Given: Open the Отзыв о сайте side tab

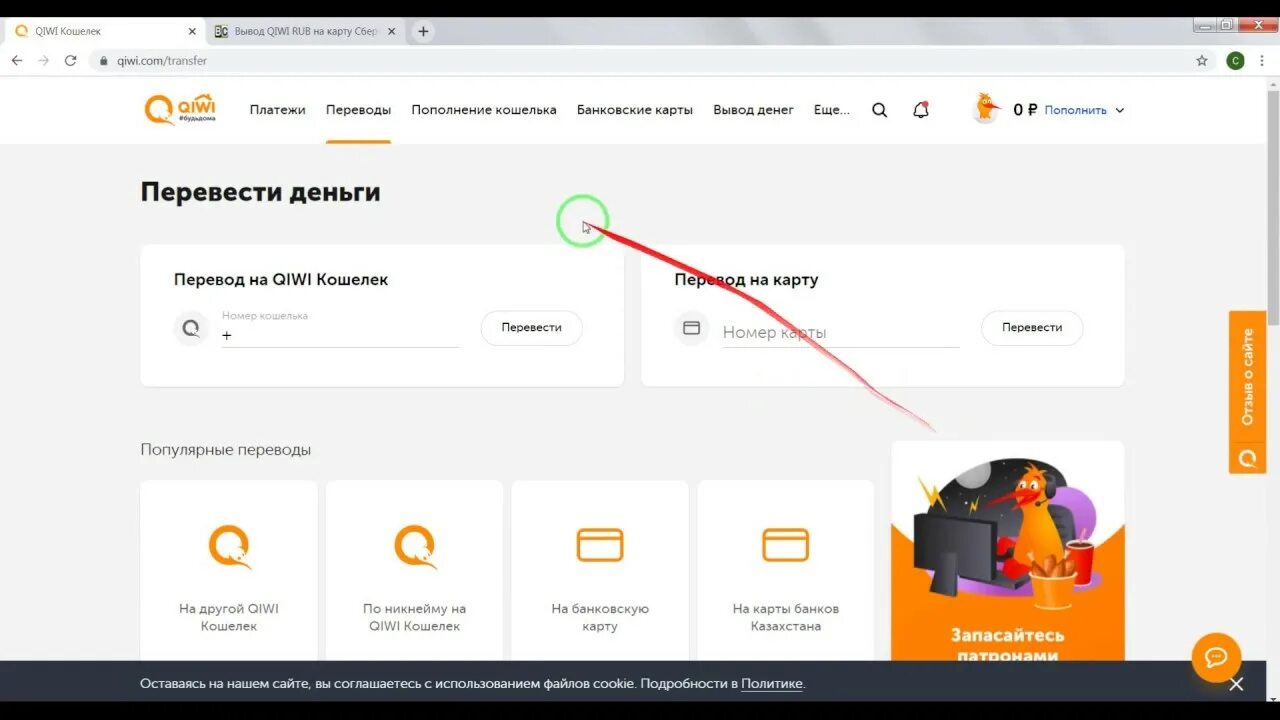Looking at the screenshot, I should click(1247, 392).
